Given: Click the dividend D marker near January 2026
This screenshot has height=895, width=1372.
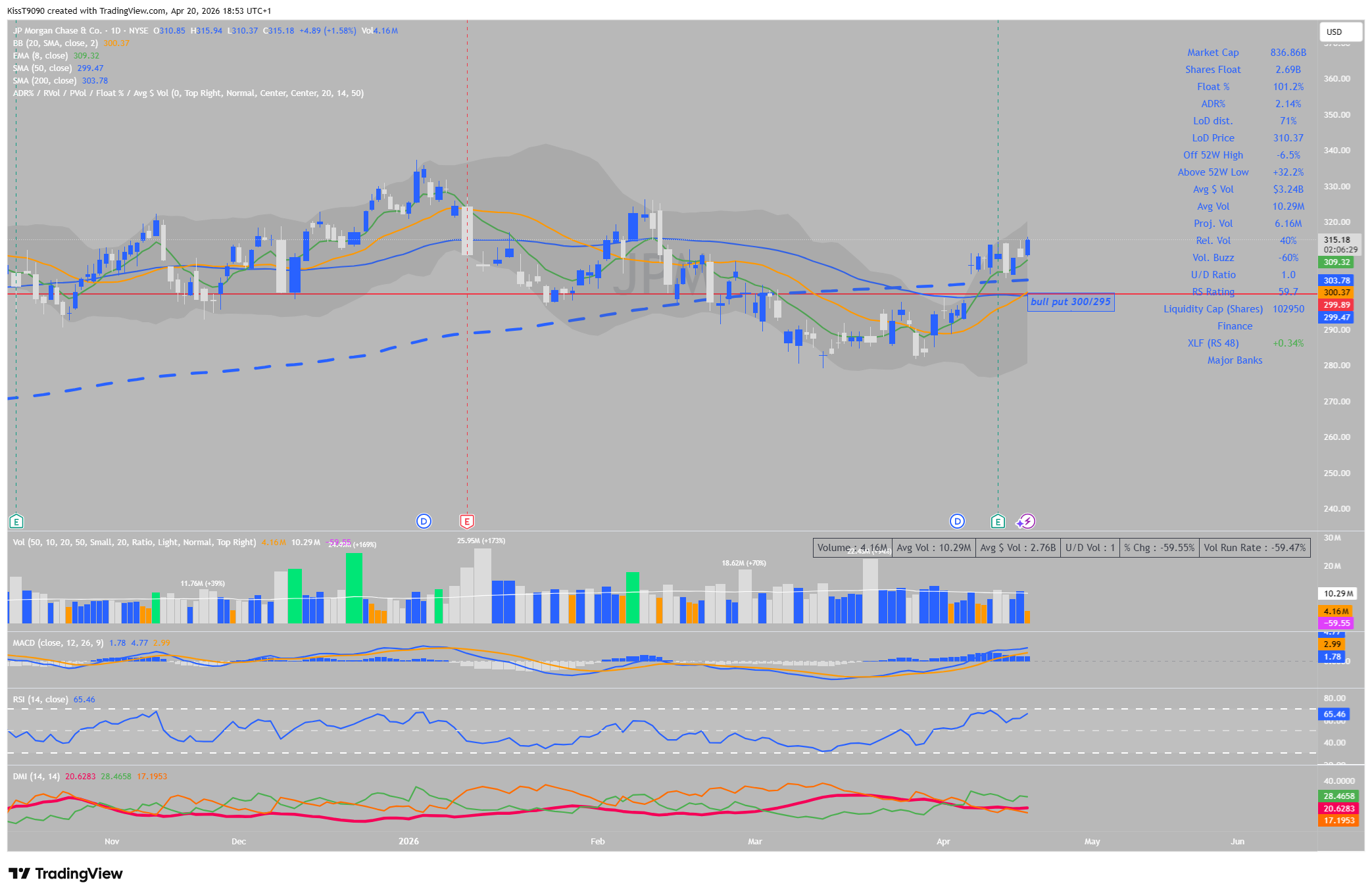Looking at the screenshot, I should (424, 521).
